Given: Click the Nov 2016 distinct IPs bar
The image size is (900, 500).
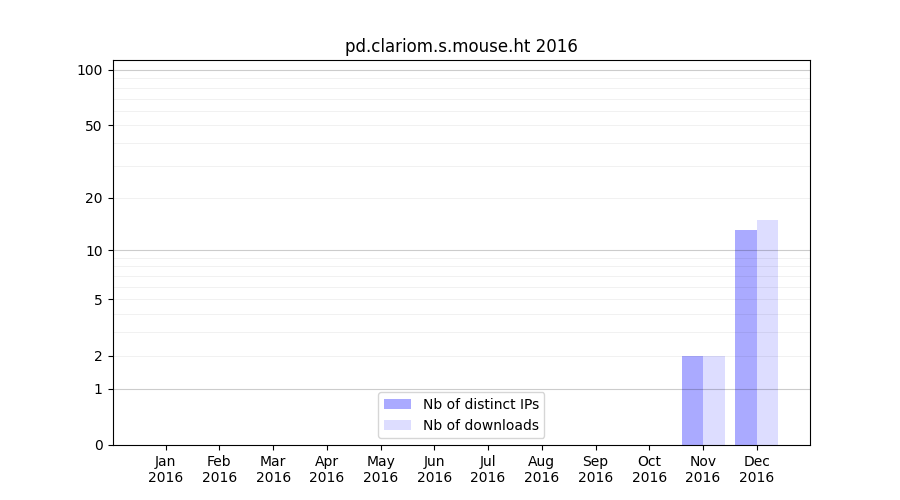Looking at the screenshot, I should 692,400.
